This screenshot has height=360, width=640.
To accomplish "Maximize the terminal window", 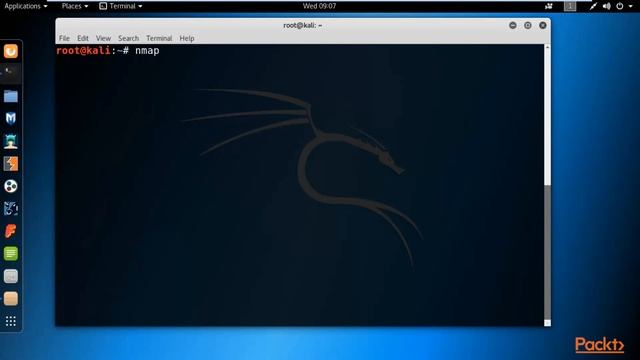I will [x=528, y=25].
